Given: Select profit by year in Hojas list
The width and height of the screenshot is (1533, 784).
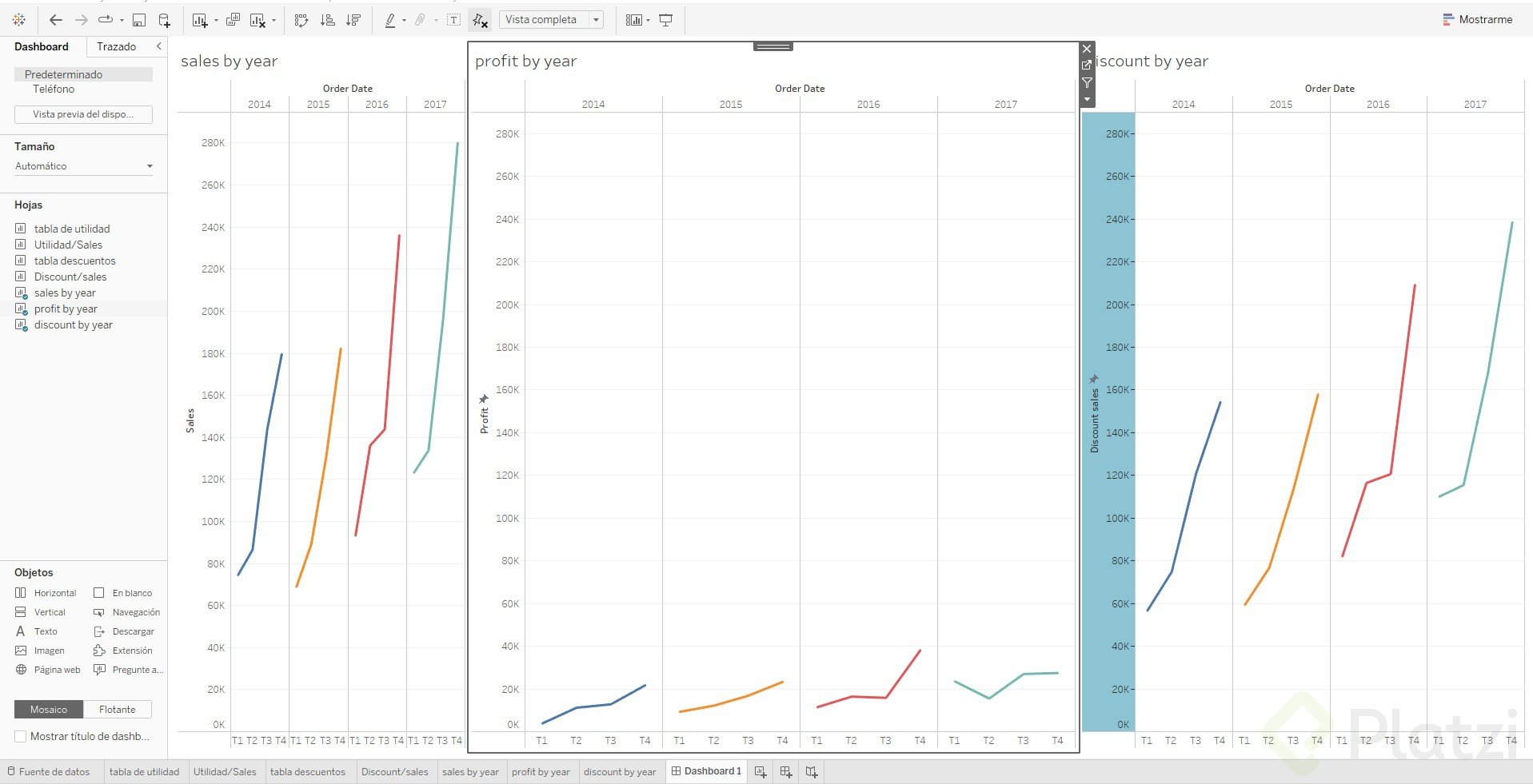Looking at the screenshot, I should (x=66, y=308).
